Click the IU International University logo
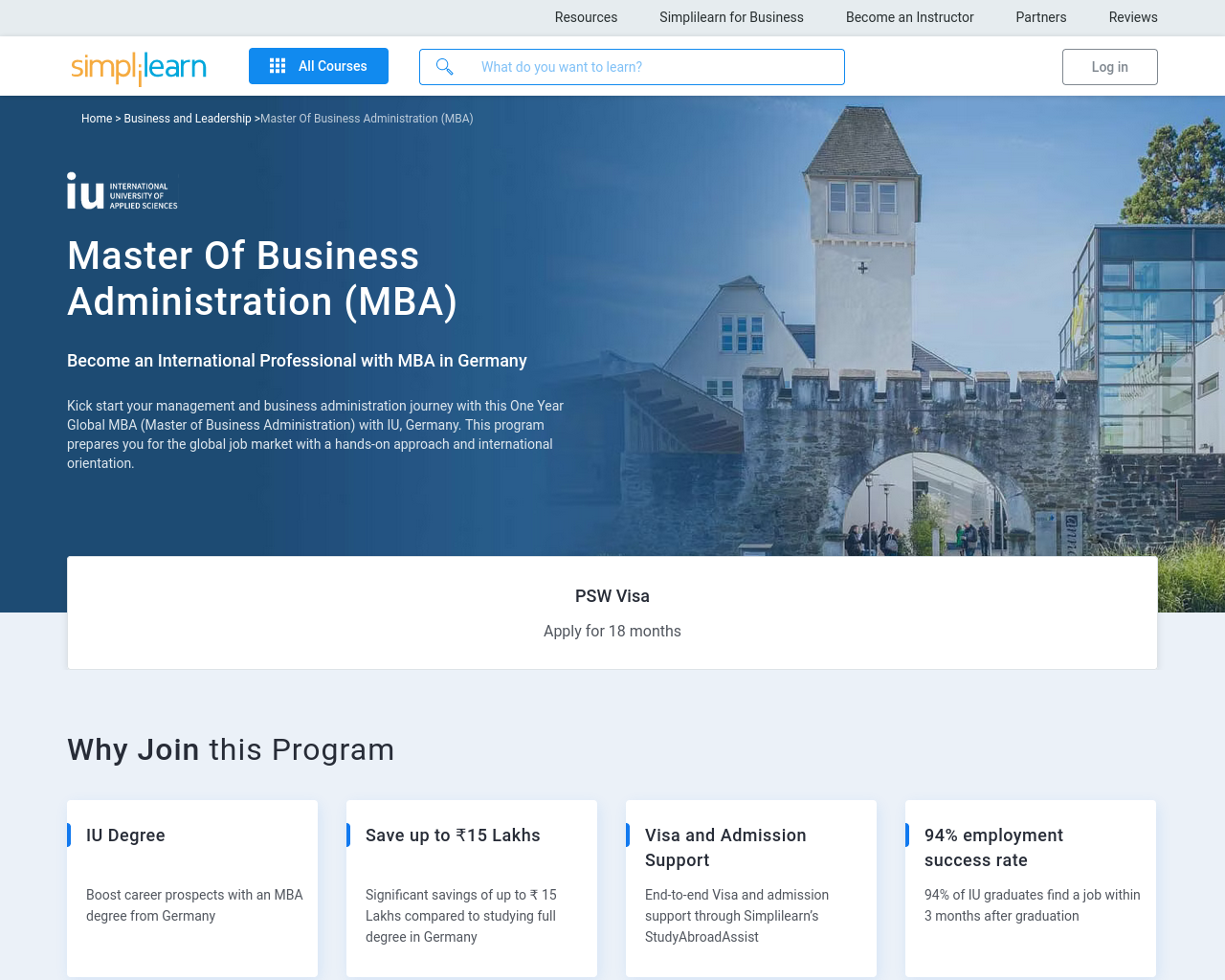1225x980 pixels. [x=122, y=191]
